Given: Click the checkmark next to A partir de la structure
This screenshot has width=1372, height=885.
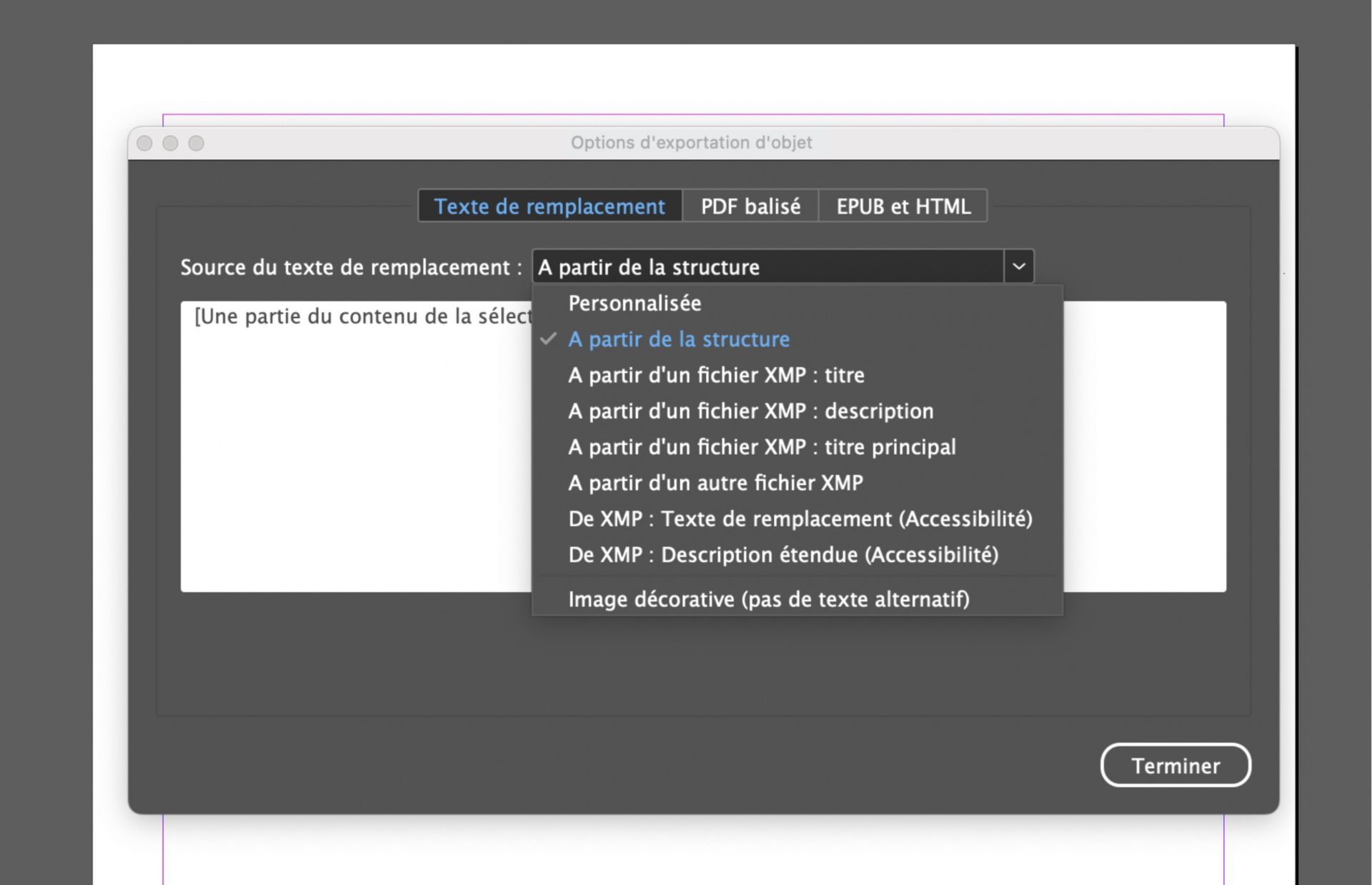Looking at the screenshot, I should click(x=549, y=339).
